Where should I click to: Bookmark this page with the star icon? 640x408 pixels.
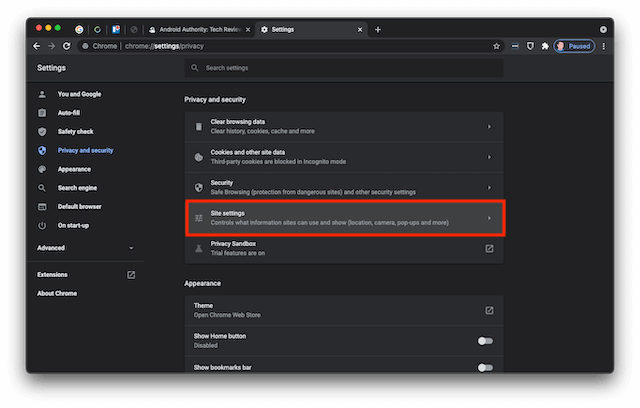[x=496, y=46]
